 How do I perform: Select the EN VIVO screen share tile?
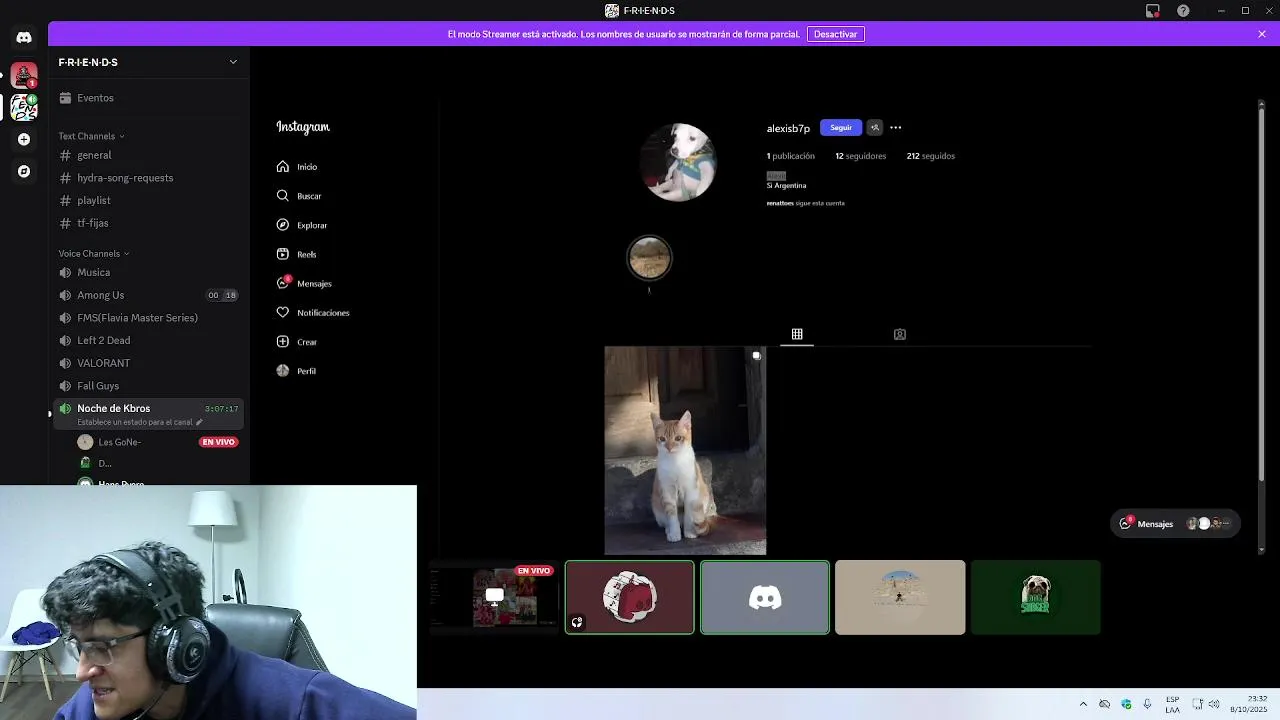point(494,597)
